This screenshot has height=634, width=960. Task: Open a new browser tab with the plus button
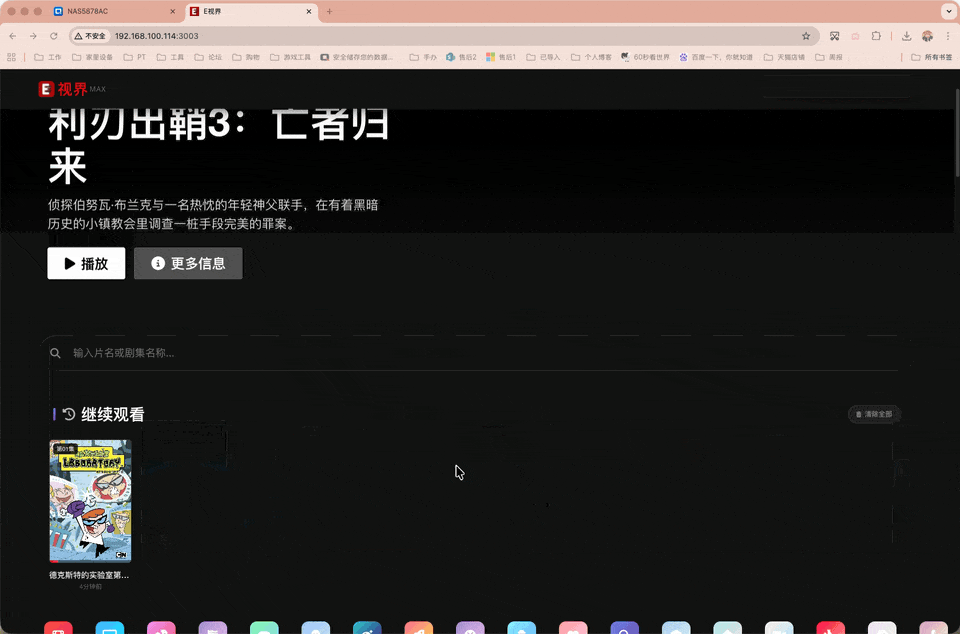tap(330, 13)
